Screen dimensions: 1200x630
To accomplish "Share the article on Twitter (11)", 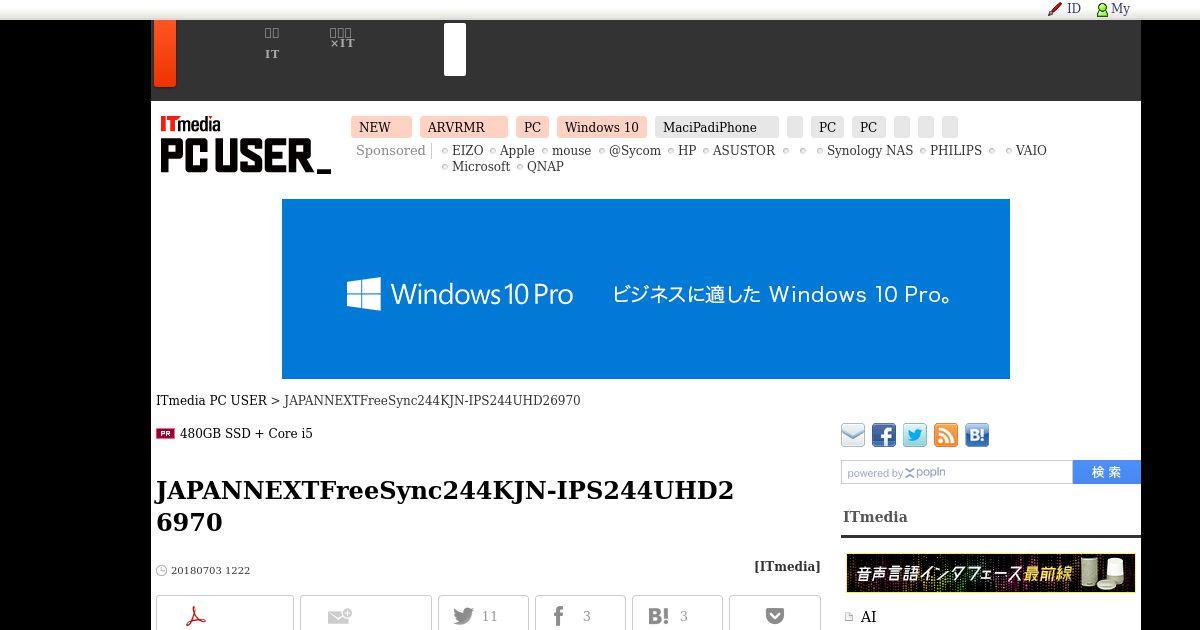I will pyautogui.click(x=483, y=614).
